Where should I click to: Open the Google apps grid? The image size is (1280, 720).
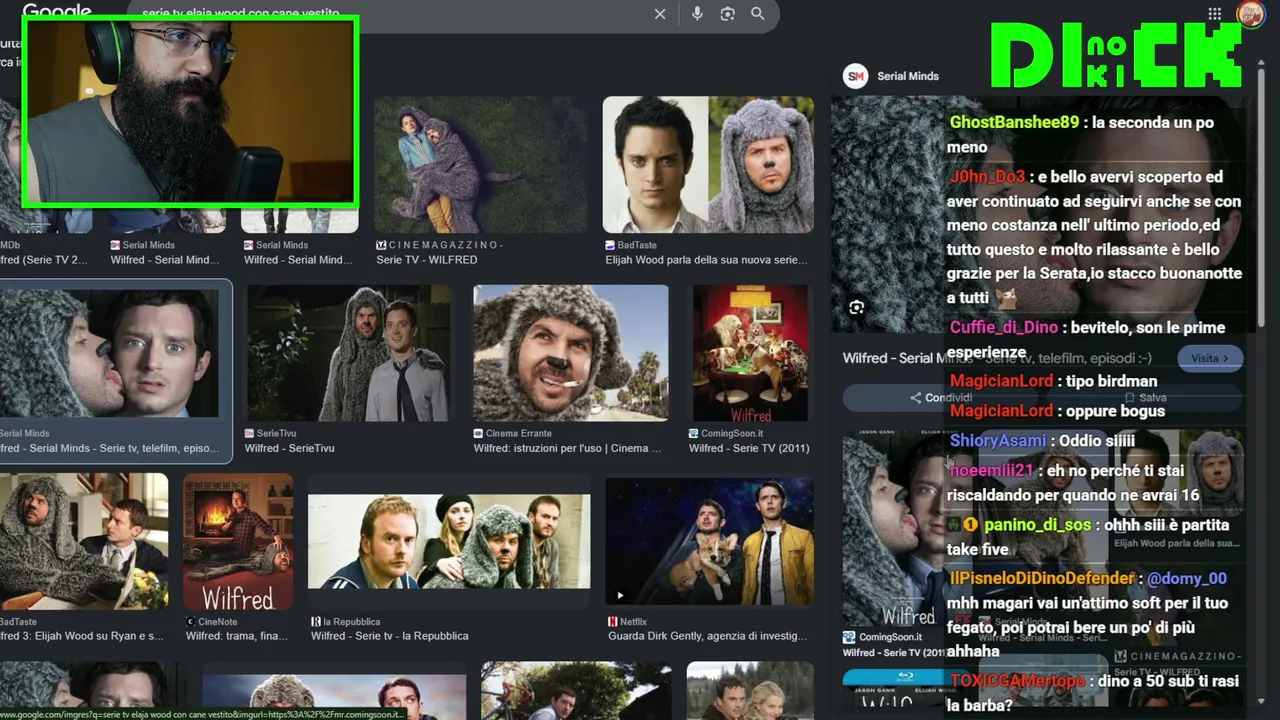point(1214,14)
